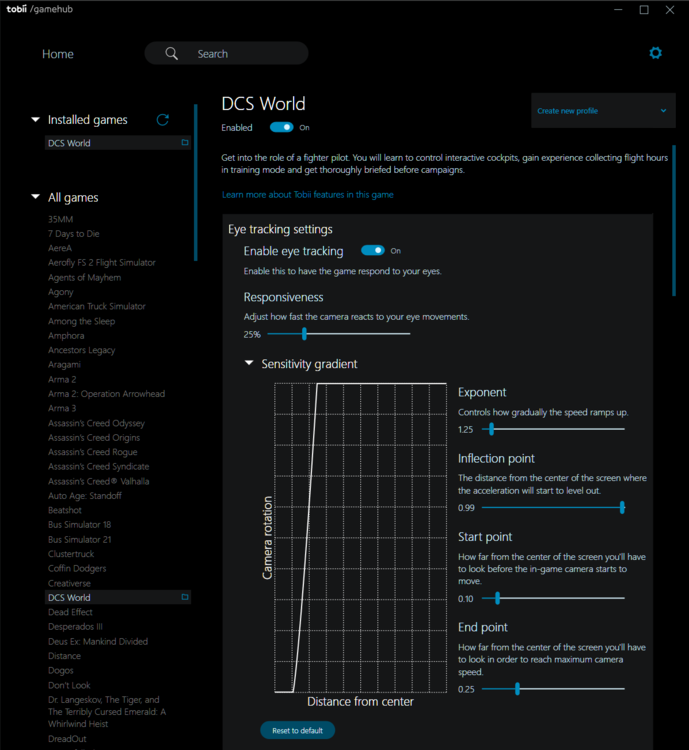The width and height of the screenshot is (689, 750).
Task: Open Learn more about Tobii features link
Action: click(307, 194)
